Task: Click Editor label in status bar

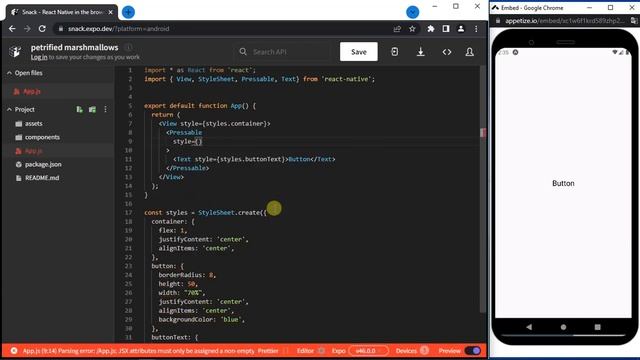Action: [305, 351]
